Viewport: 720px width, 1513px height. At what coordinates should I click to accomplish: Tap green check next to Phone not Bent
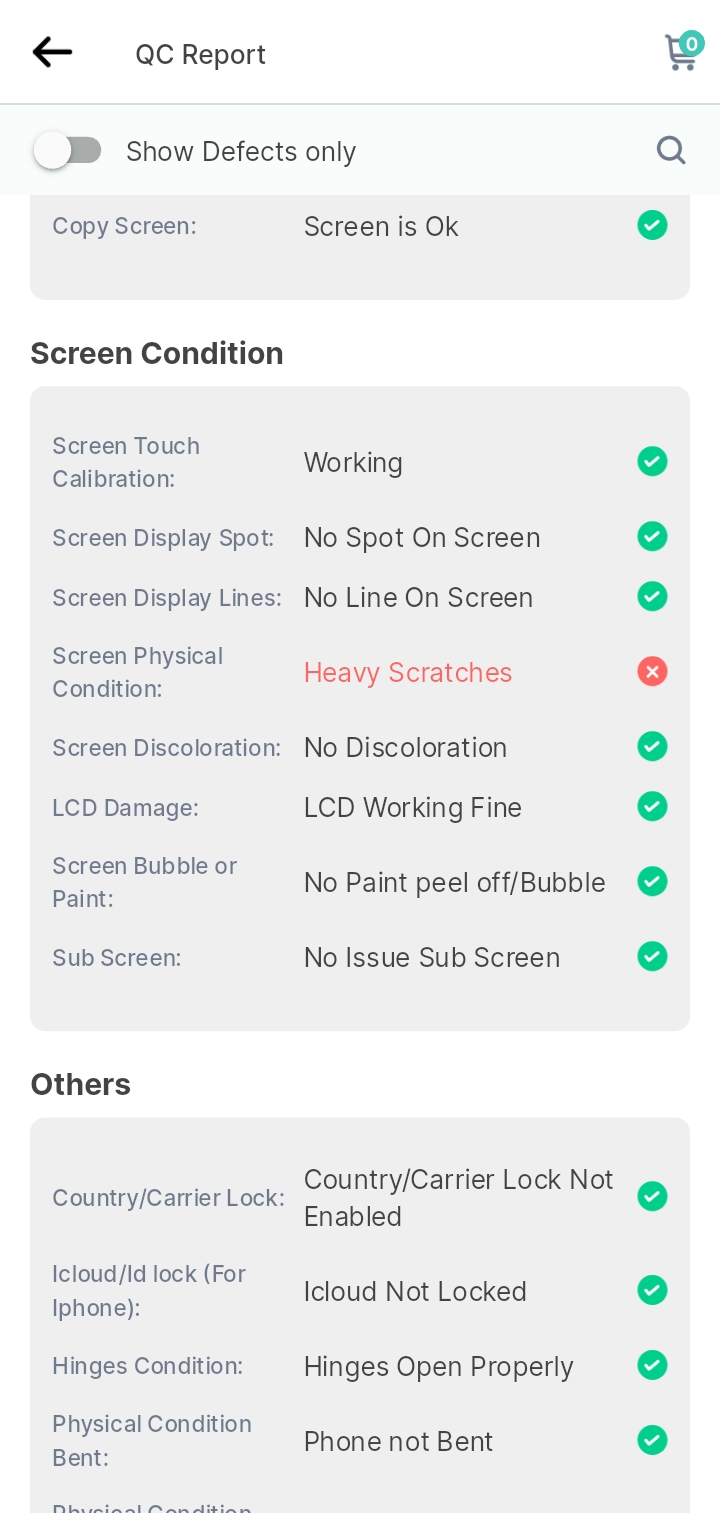(652, 1440)
